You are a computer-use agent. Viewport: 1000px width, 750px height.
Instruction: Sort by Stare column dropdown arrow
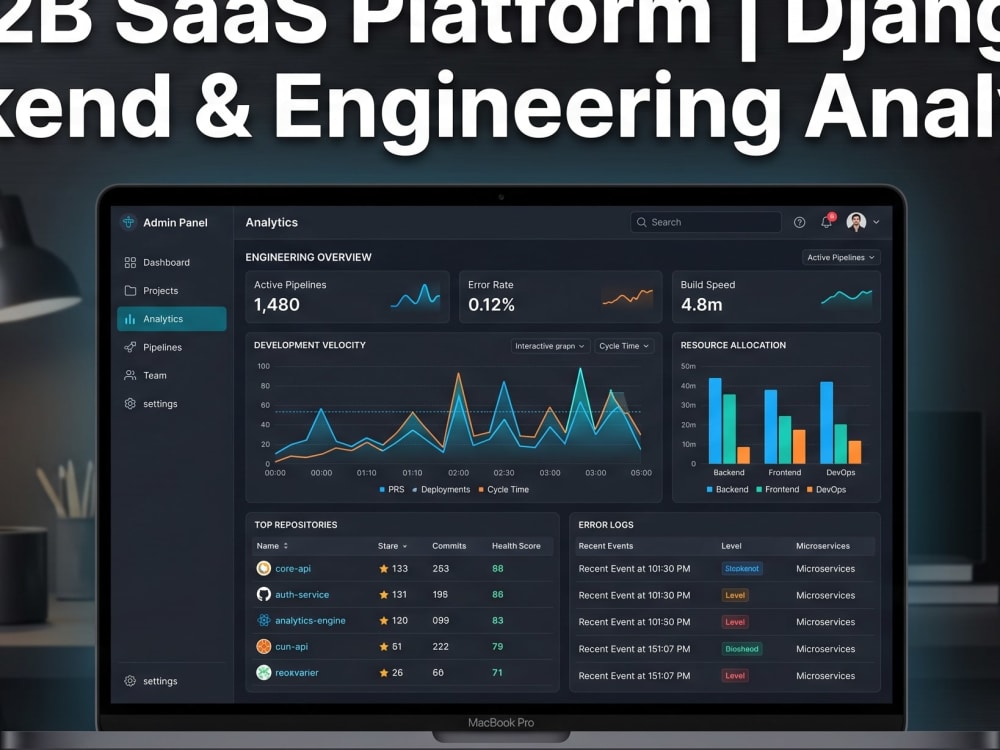point(404,547)
